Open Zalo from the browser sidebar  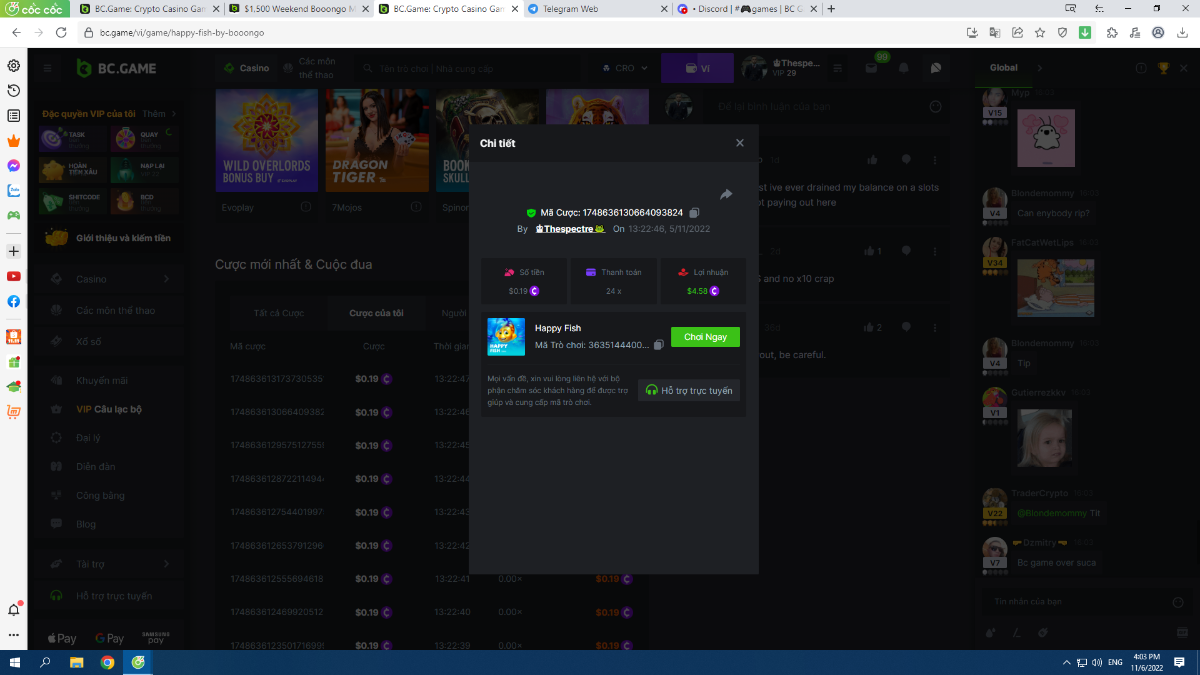14,191
